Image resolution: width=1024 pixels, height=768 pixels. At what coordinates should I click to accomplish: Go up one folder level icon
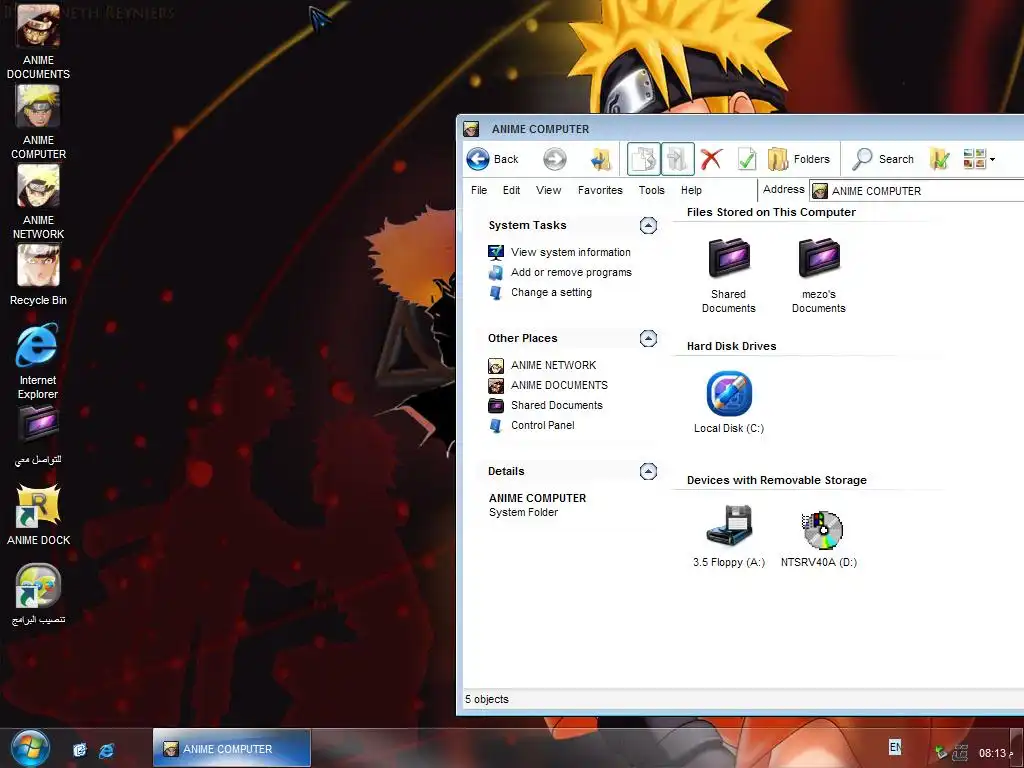(x=600, y=159)
